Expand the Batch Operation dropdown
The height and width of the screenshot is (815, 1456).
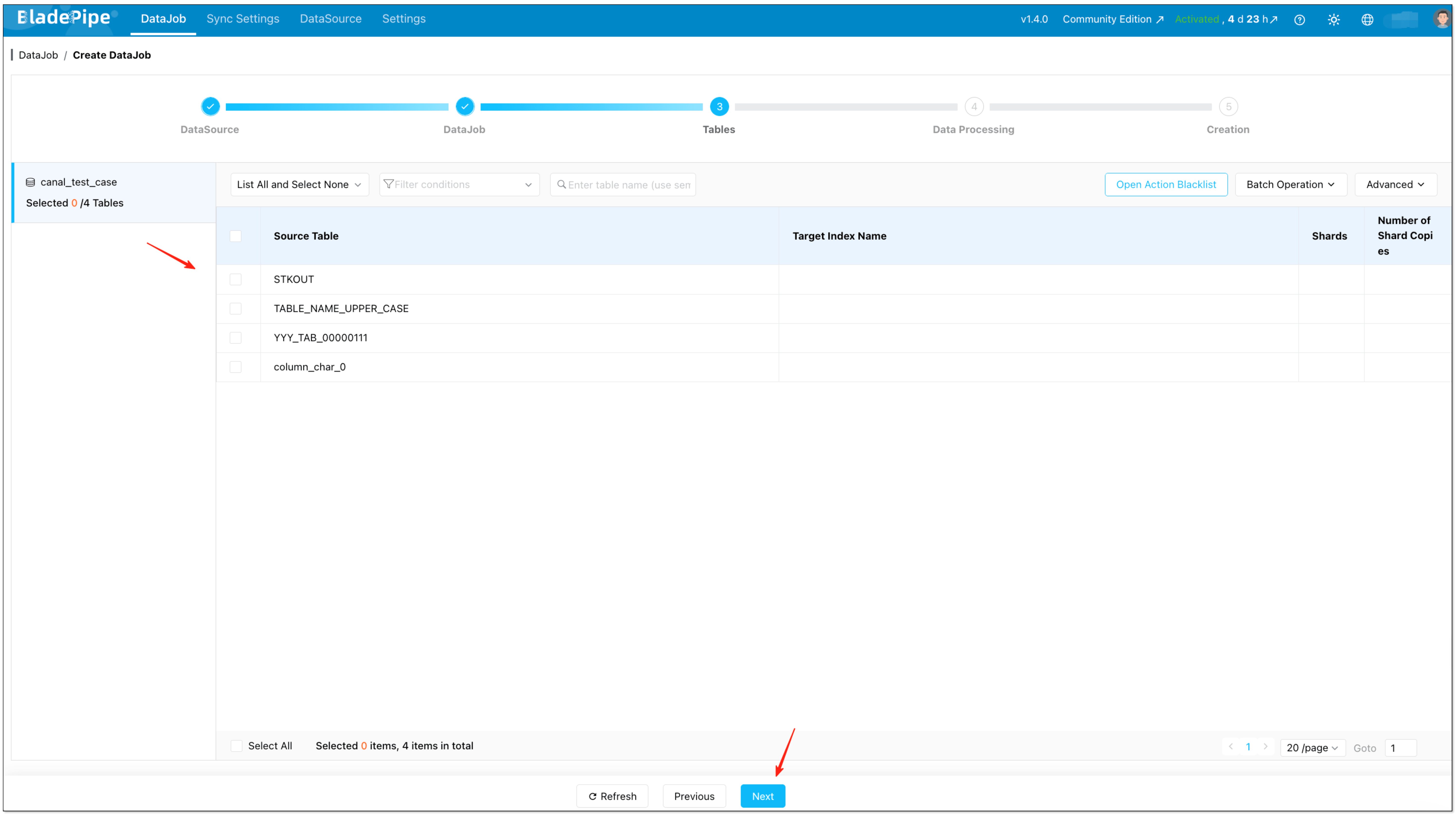(x=1290, y=184)
